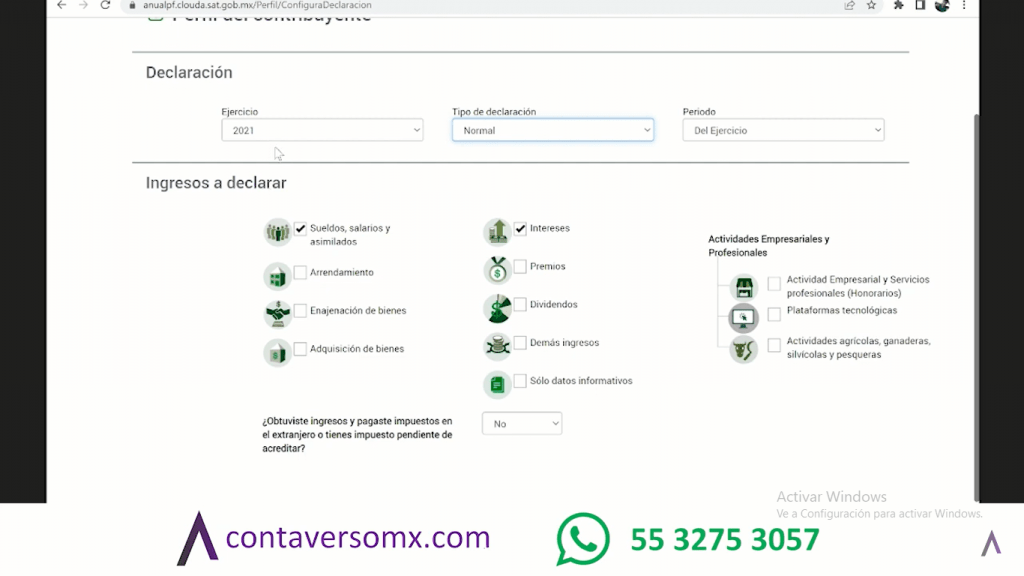Click Actividades Empresariales y Profesionales heading

click(x=769, y=246)
